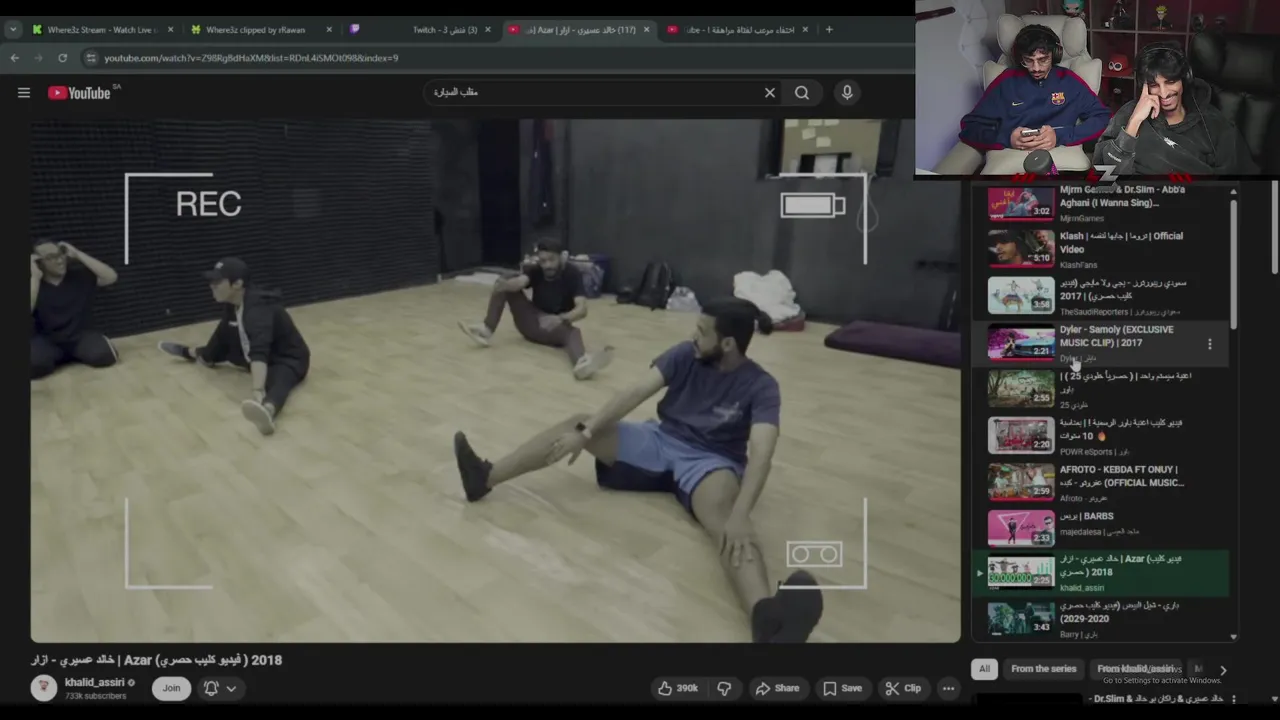
Task: Open Barry 2029-2020 video thumbnail
Action: point(1021,618)
